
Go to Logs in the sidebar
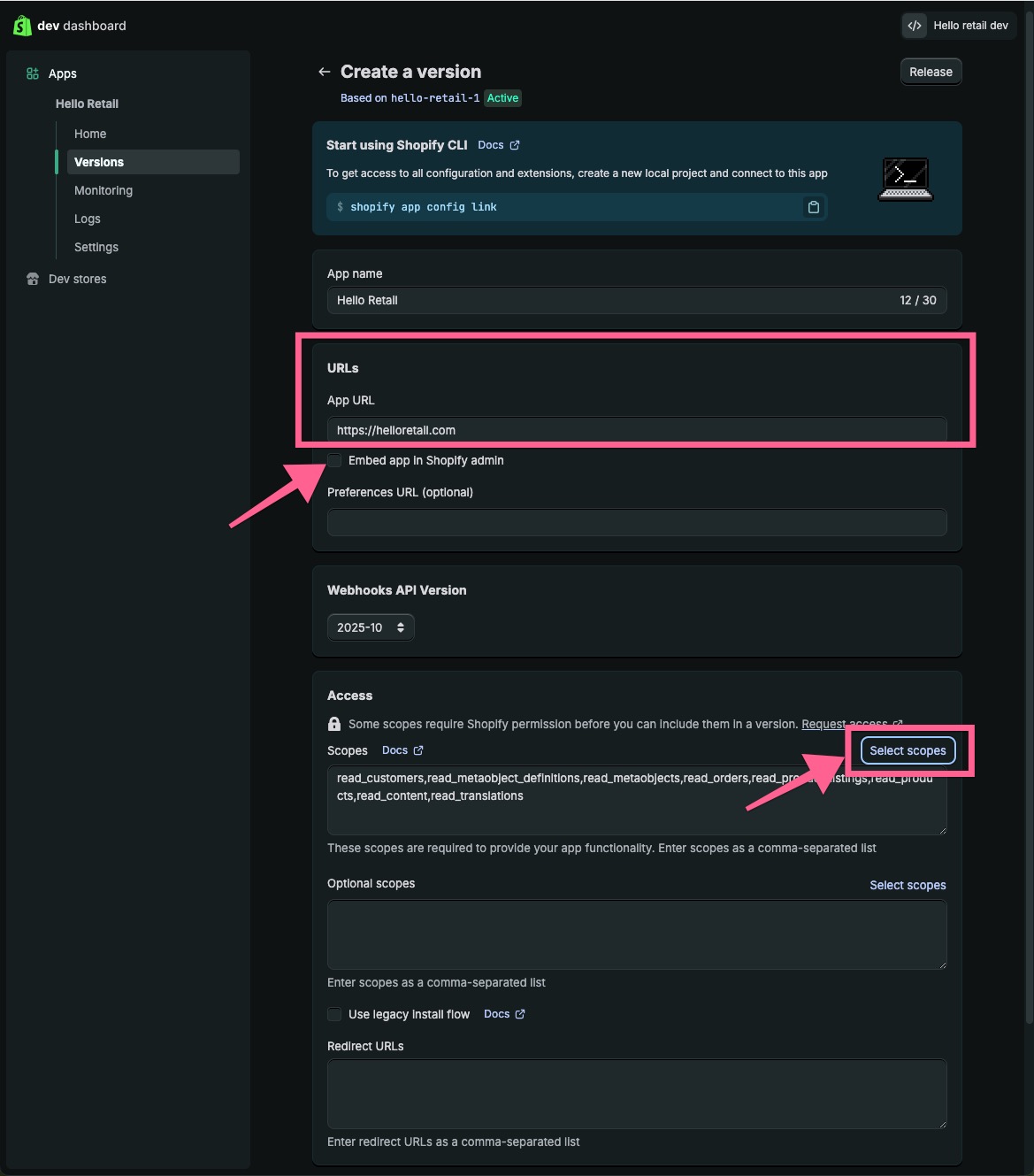(88, 219)
